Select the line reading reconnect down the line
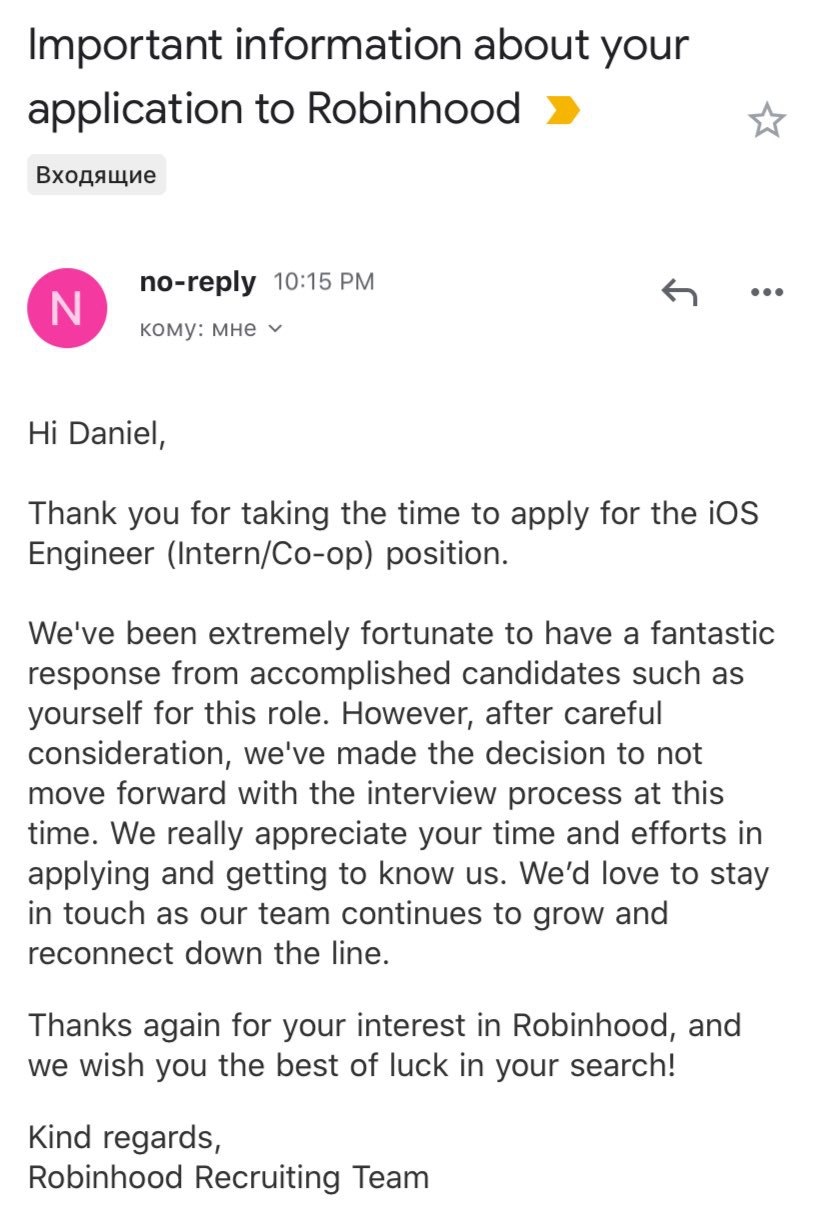Viewport: 823px width, 1221px height. coord(208,953)
